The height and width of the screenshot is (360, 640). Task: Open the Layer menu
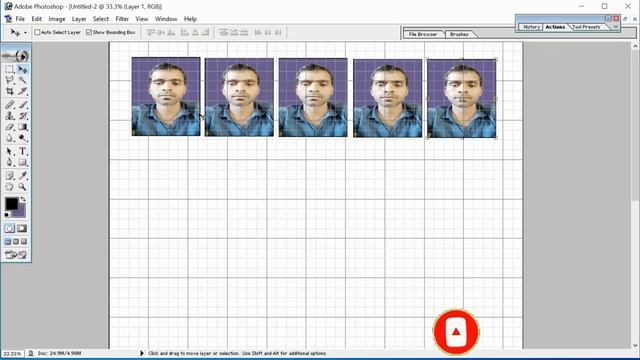(x=79, y=19)
